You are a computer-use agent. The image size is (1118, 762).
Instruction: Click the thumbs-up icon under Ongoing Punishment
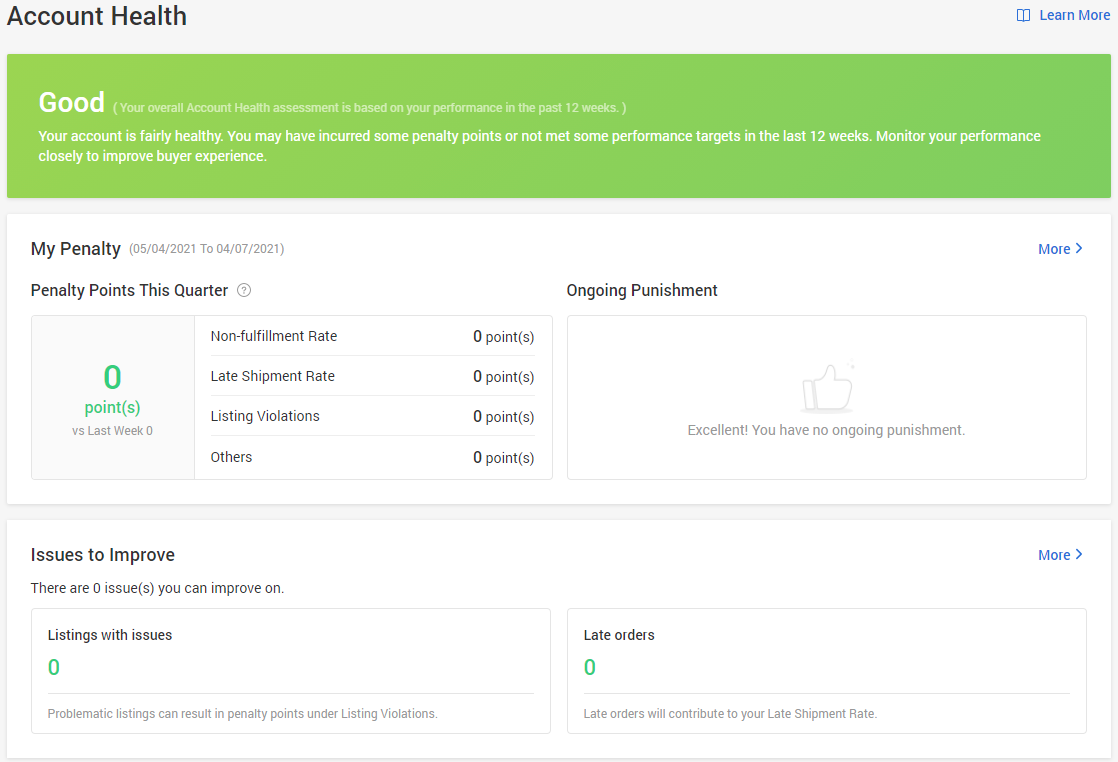pyautogui.click(x=827, y=388)
